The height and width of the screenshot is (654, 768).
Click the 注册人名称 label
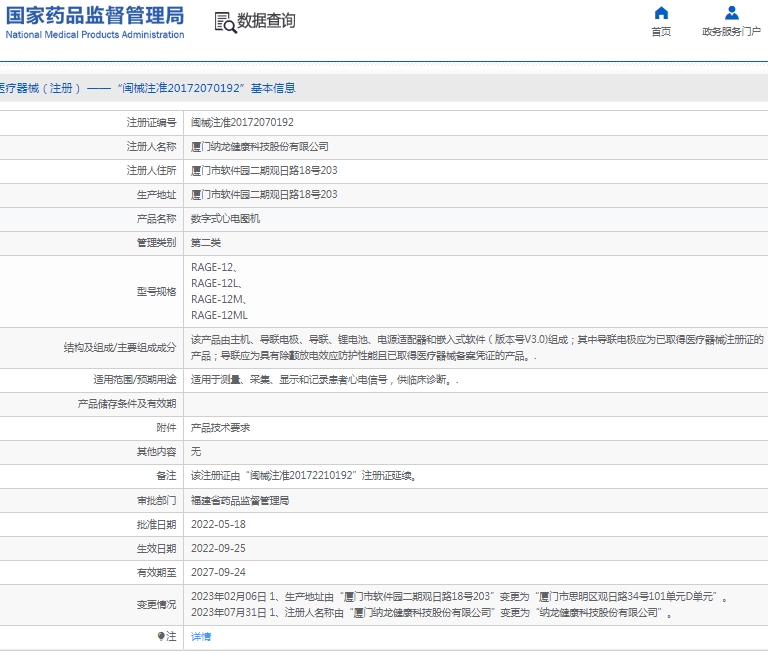[x=151, y=146]
